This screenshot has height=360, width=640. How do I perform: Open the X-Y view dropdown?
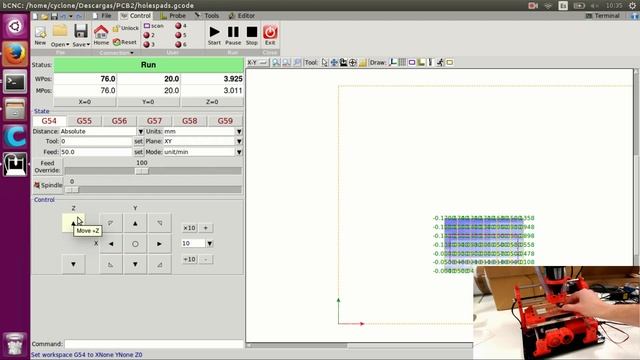(x=258, y=62)
